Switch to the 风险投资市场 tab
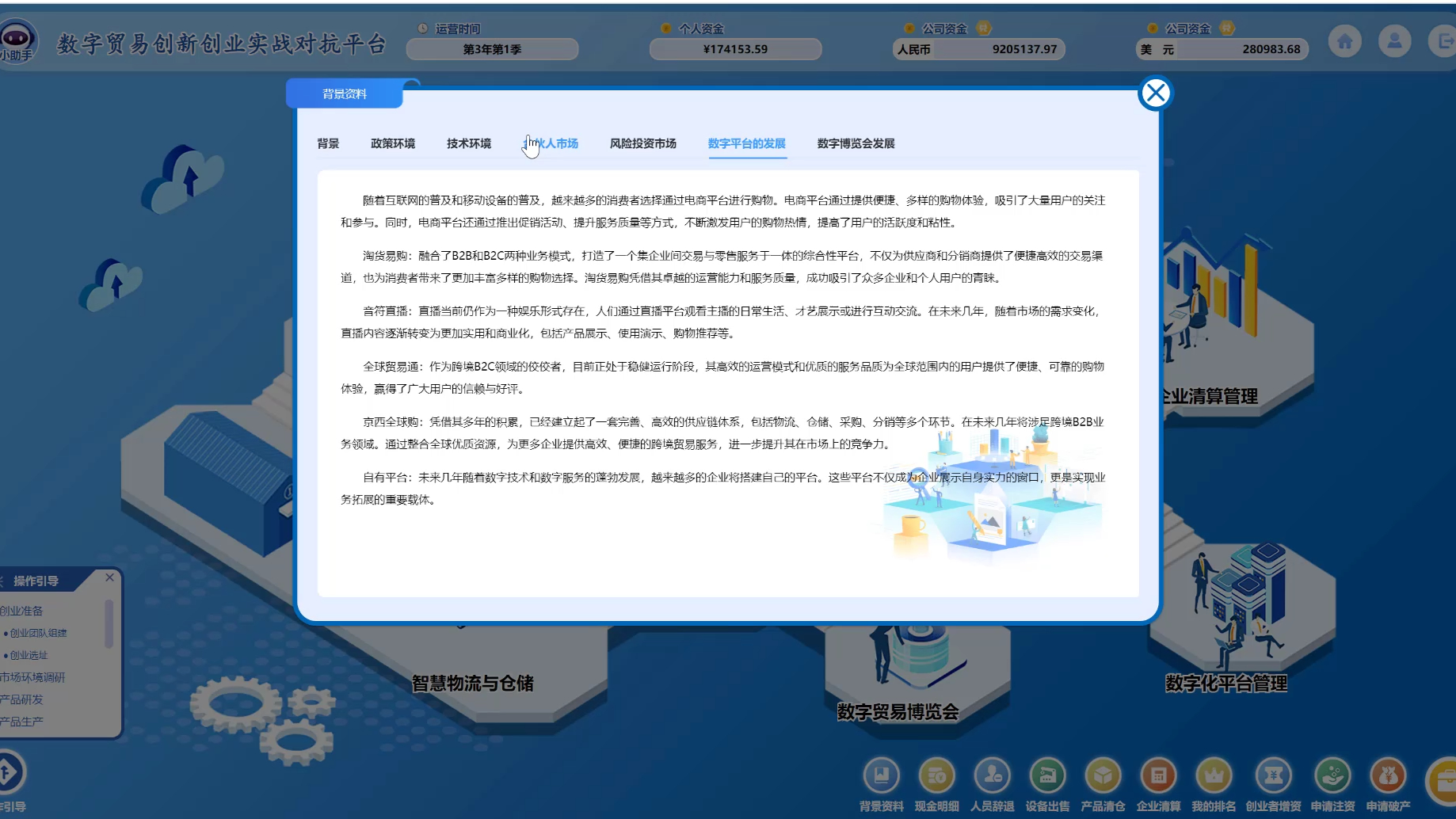 [x=643, y=143]
